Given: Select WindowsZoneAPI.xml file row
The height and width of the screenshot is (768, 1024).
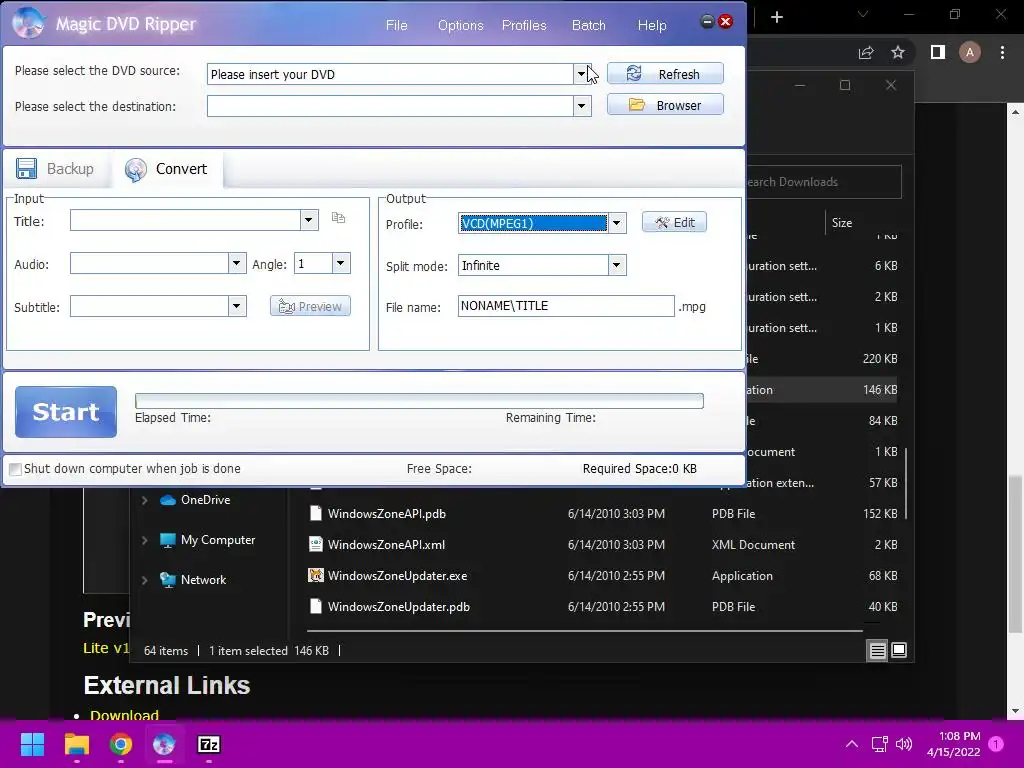Looking at the screenshot, I should (x=602, y=545).
